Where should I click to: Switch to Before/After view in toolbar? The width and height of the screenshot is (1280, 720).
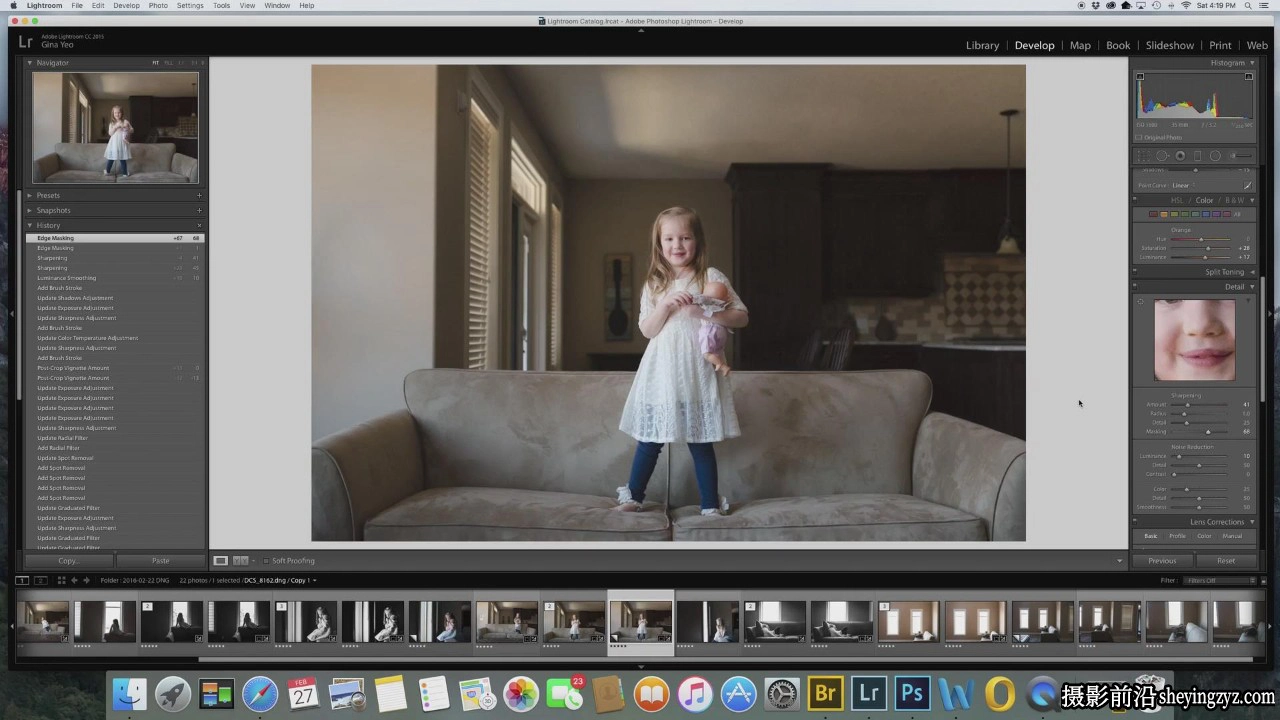tap(240, 561)
